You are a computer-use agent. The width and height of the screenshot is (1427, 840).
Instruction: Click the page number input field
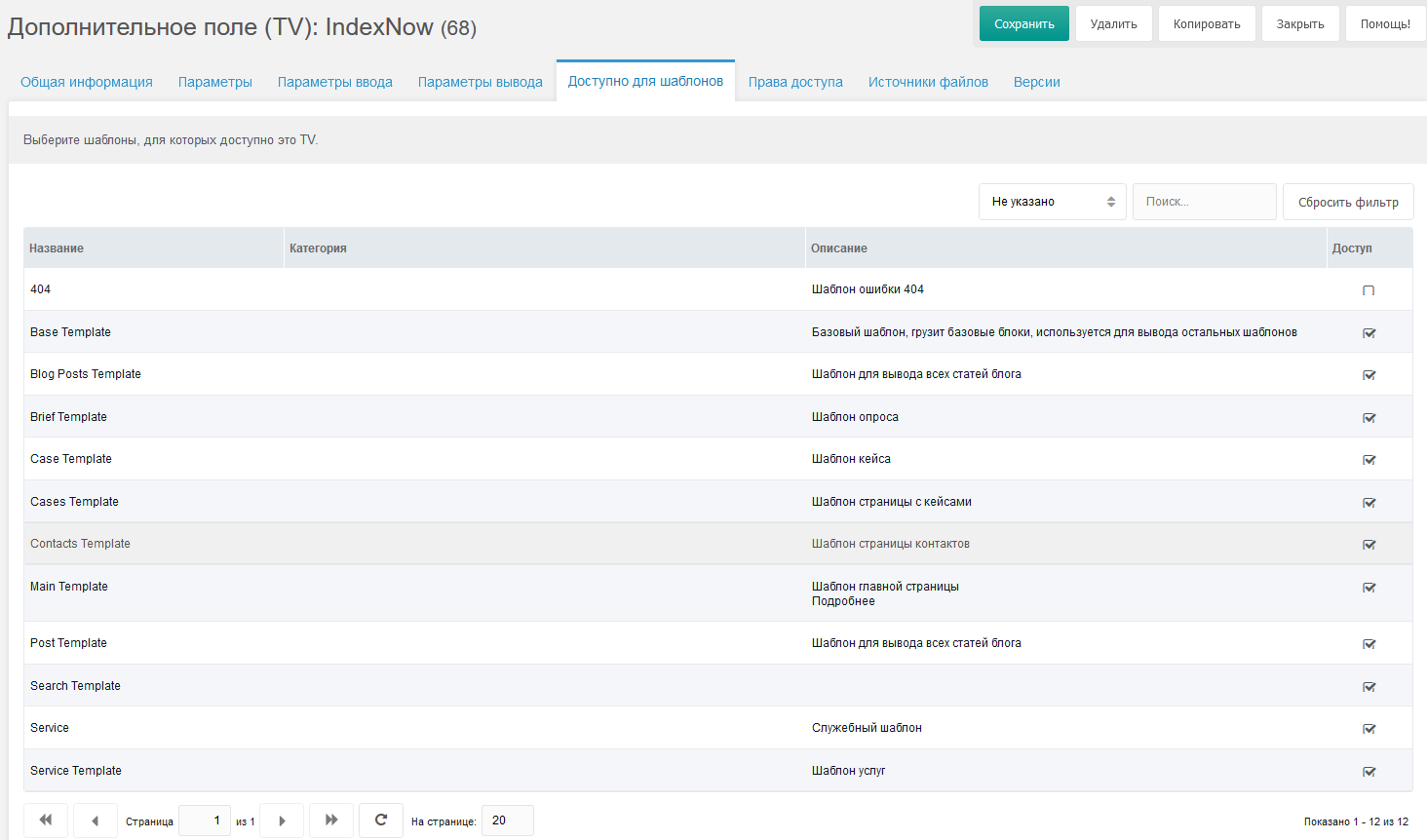coord(205,821)
